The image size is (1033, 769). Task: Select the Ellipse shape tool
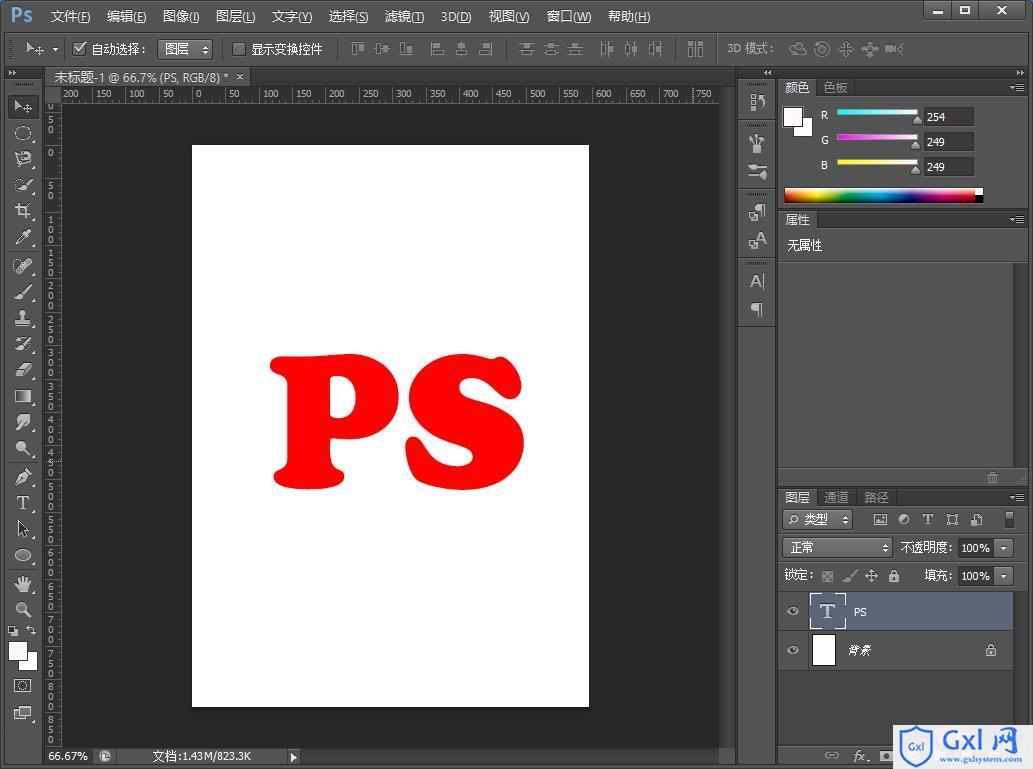[23, 555]
